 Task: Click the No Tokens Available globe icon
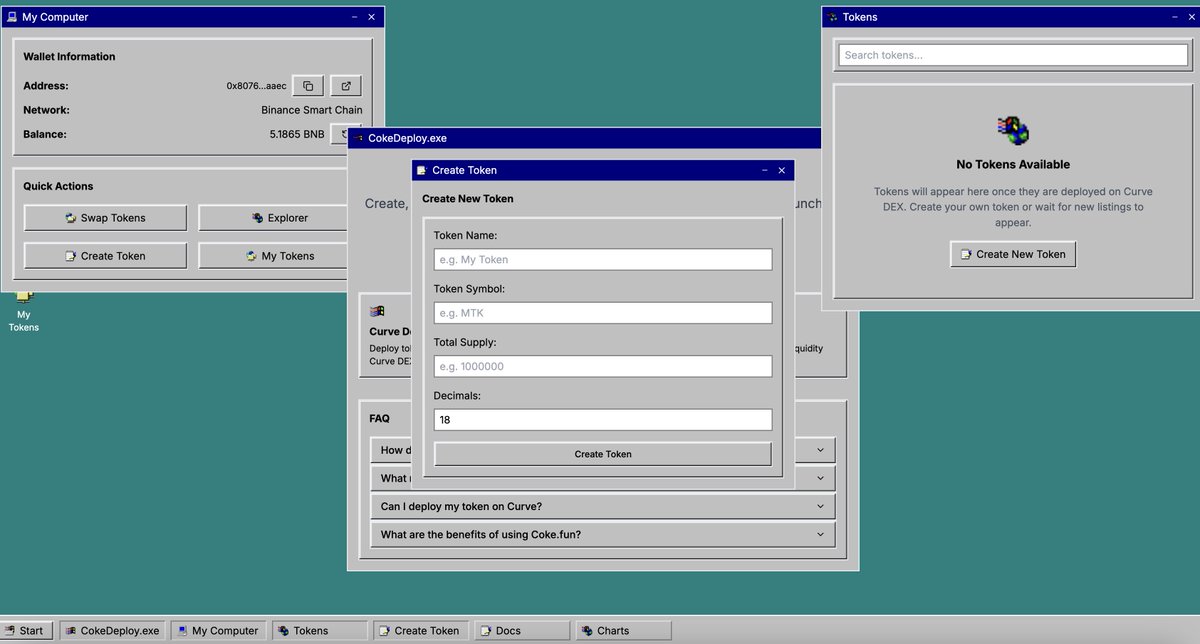(x=1013, y=130)
